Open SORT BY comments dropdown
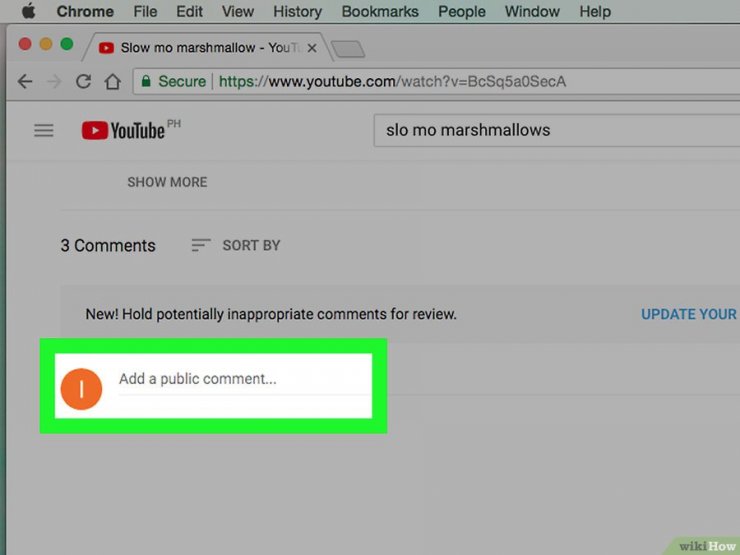 (x=235, y=245)
